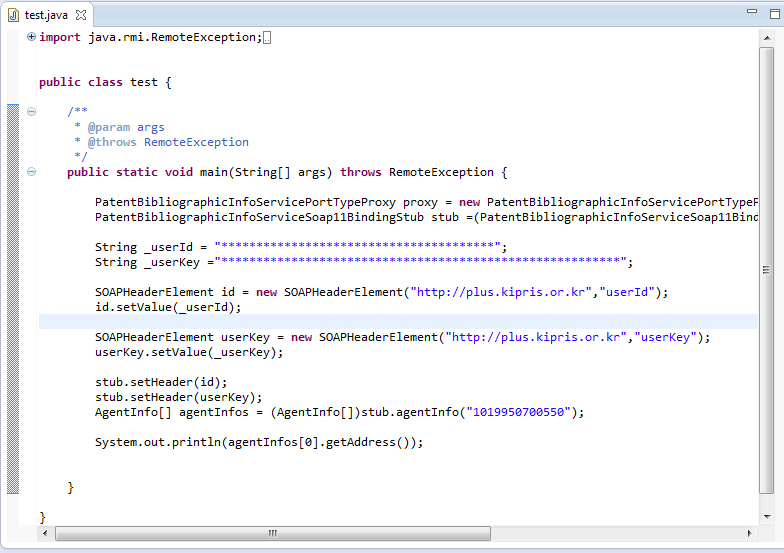Click the RemoteException Javadoc reference
Screen dimensions: 784x553
(196, 142)
